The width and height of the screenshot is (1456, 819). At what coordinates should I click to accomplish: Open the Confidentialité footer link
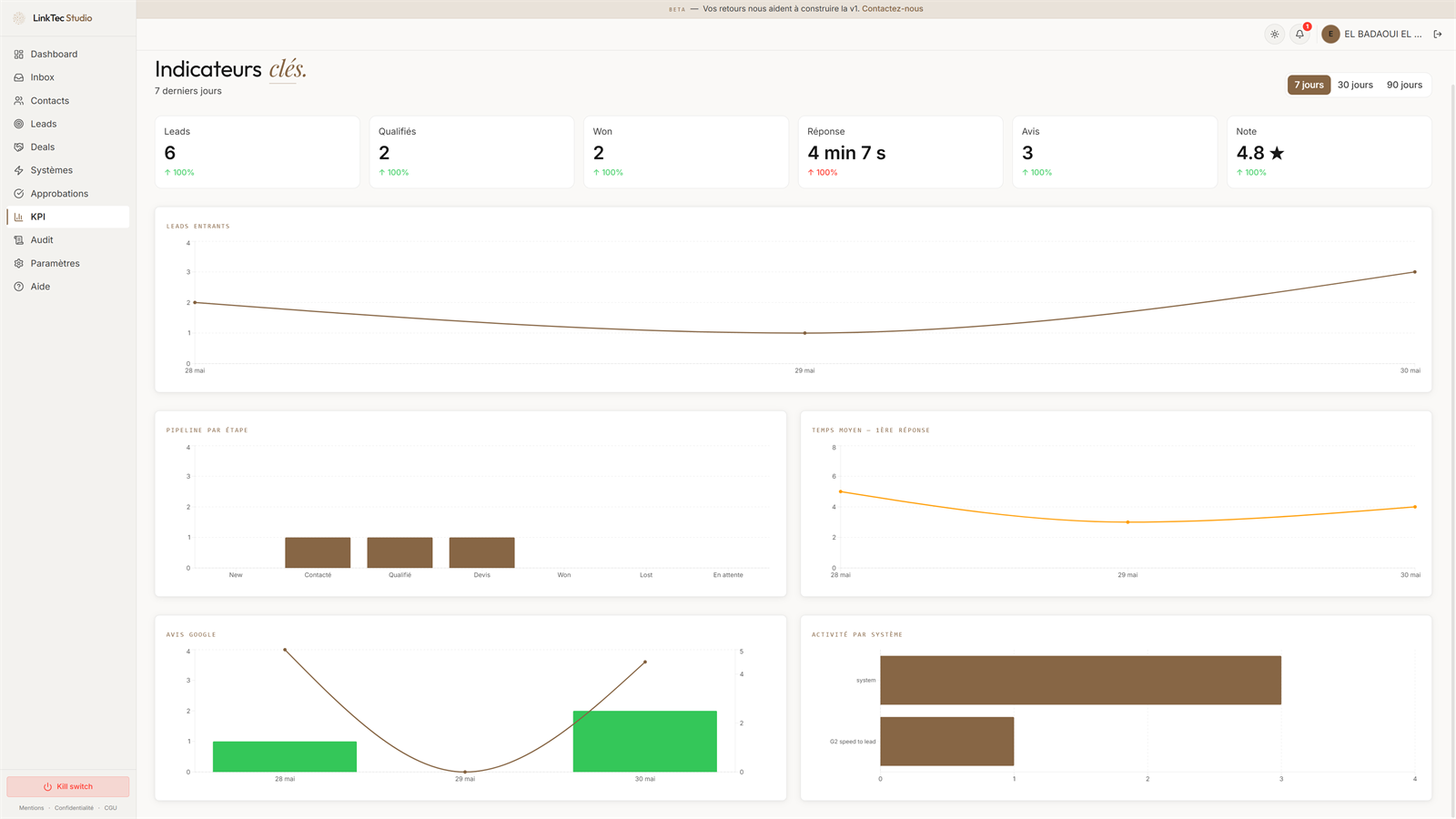coord(74,808)
